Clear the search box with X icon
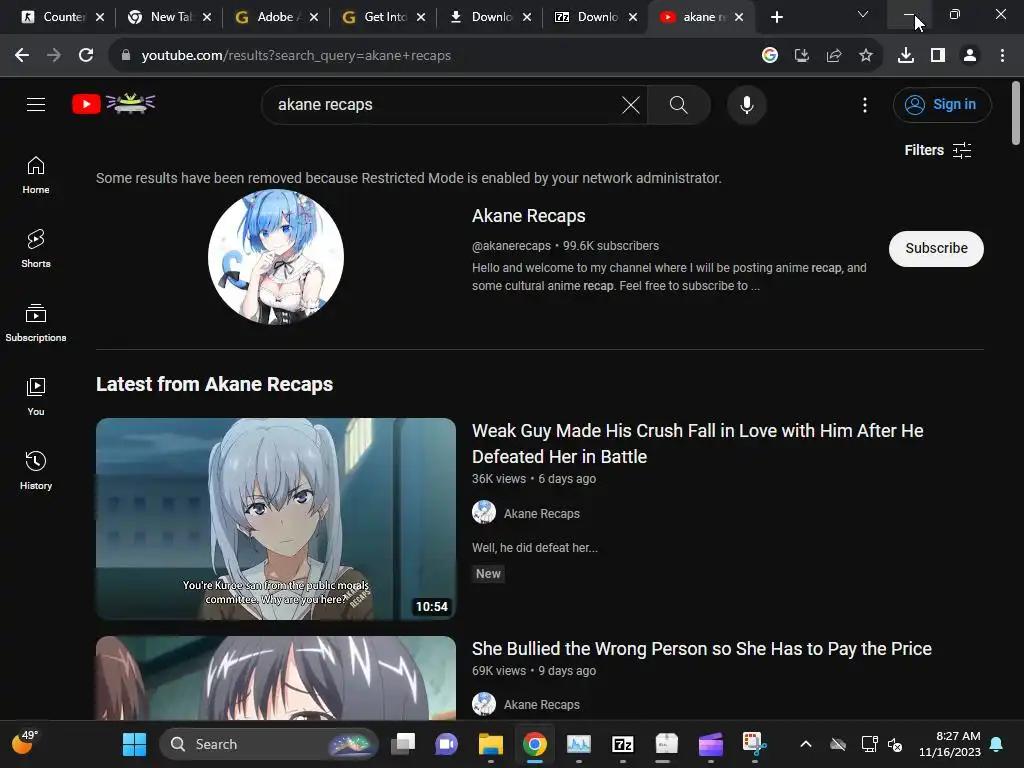 tap(630, 104)
